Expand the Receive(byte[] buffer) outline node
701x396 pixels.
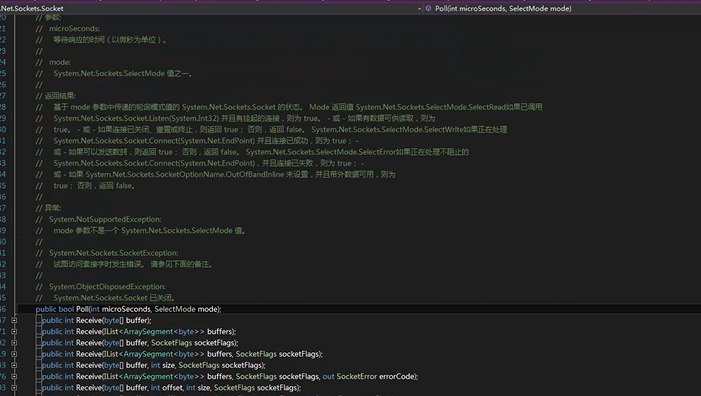[x=14, y=320]
